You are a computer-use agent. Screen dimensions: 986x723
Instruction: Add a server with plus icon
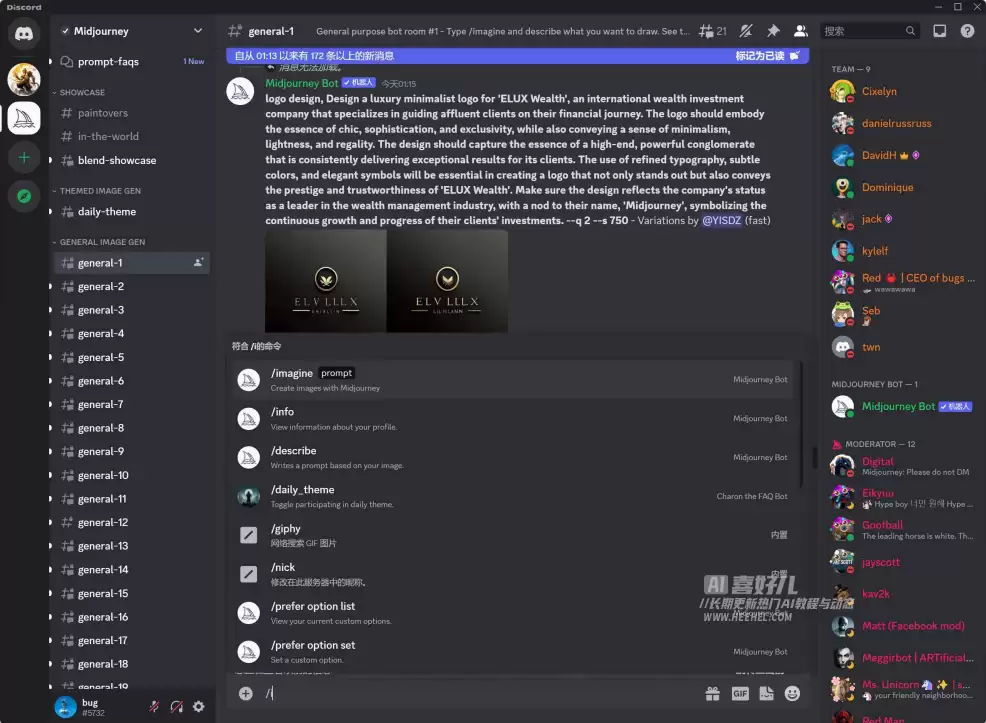(x=24, y=157)
